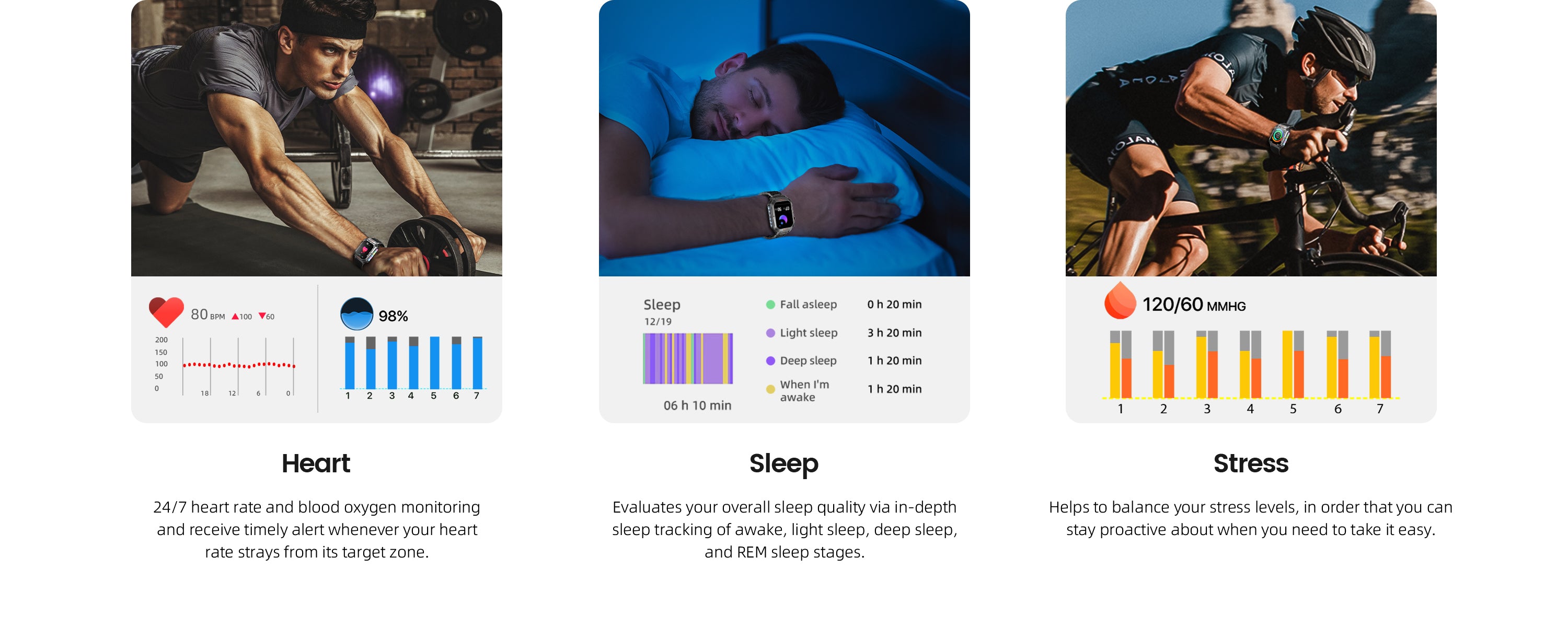1568x639 pixels.
Task: Click day 5 bar in blood pressure chart
Action: tap(1293, 365)
